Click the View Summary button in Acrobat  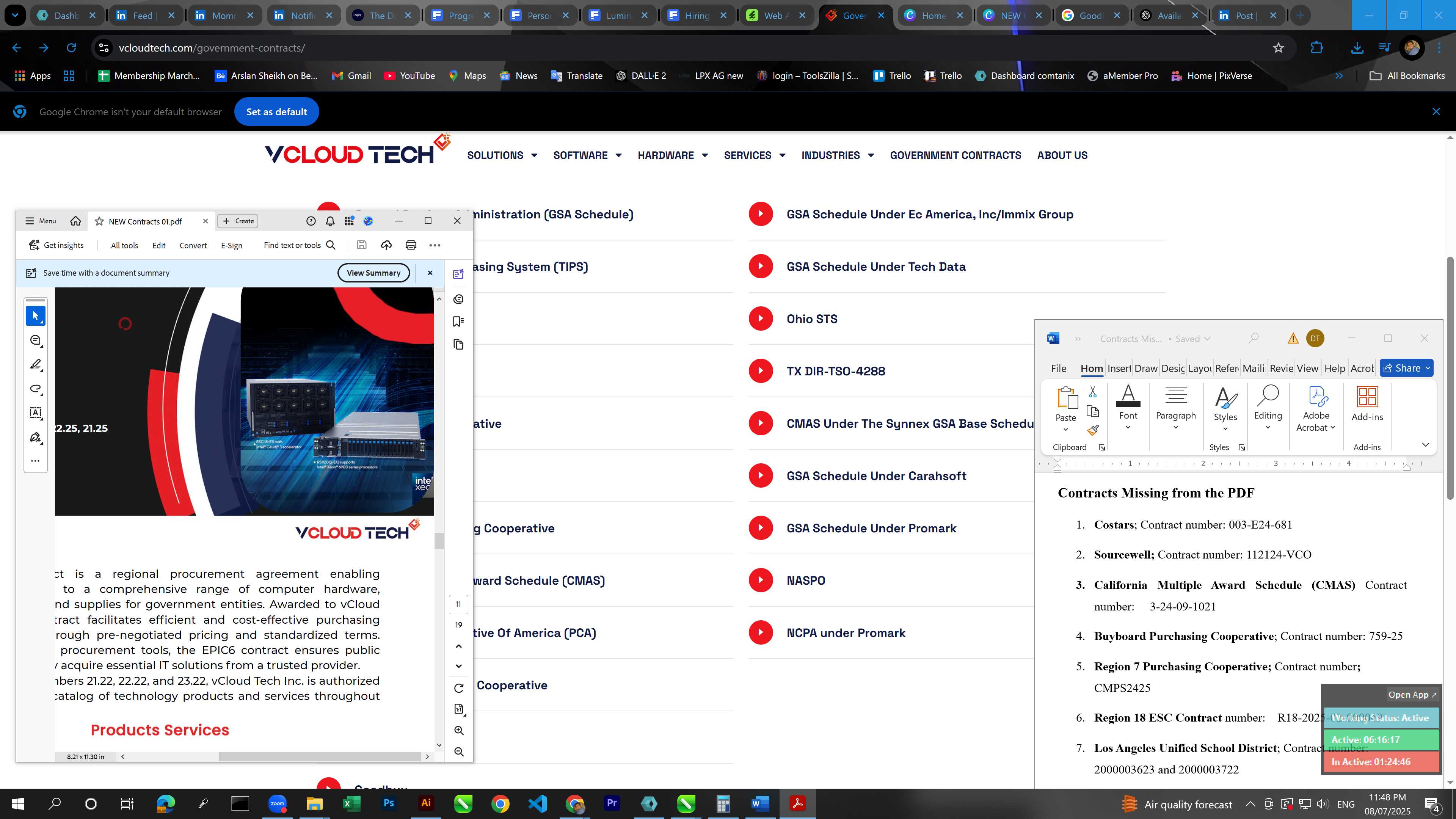[373, 273]
